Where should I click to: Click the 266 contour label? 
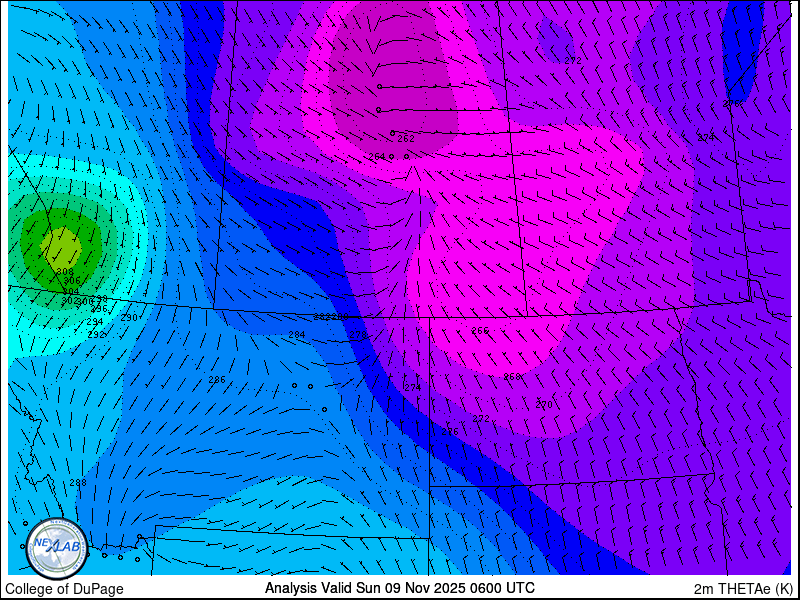pos(480,331)
